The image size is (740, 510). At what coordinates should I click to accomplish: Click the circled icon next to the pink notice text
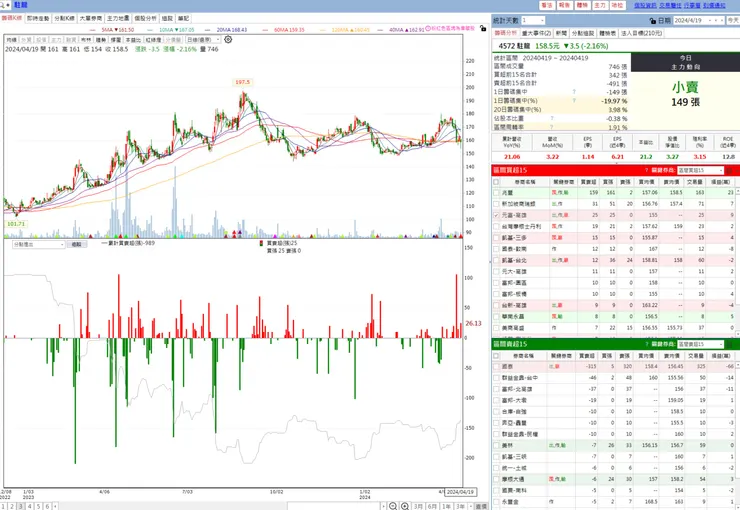click(428, 28)
